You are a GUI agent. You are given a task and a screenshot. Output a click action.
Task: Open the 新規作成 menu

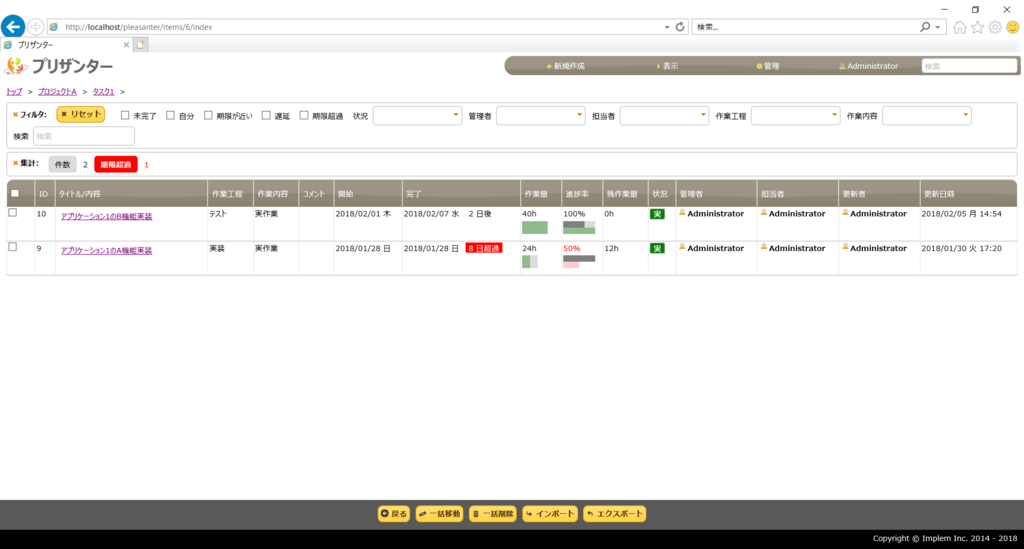coord(566,66)
